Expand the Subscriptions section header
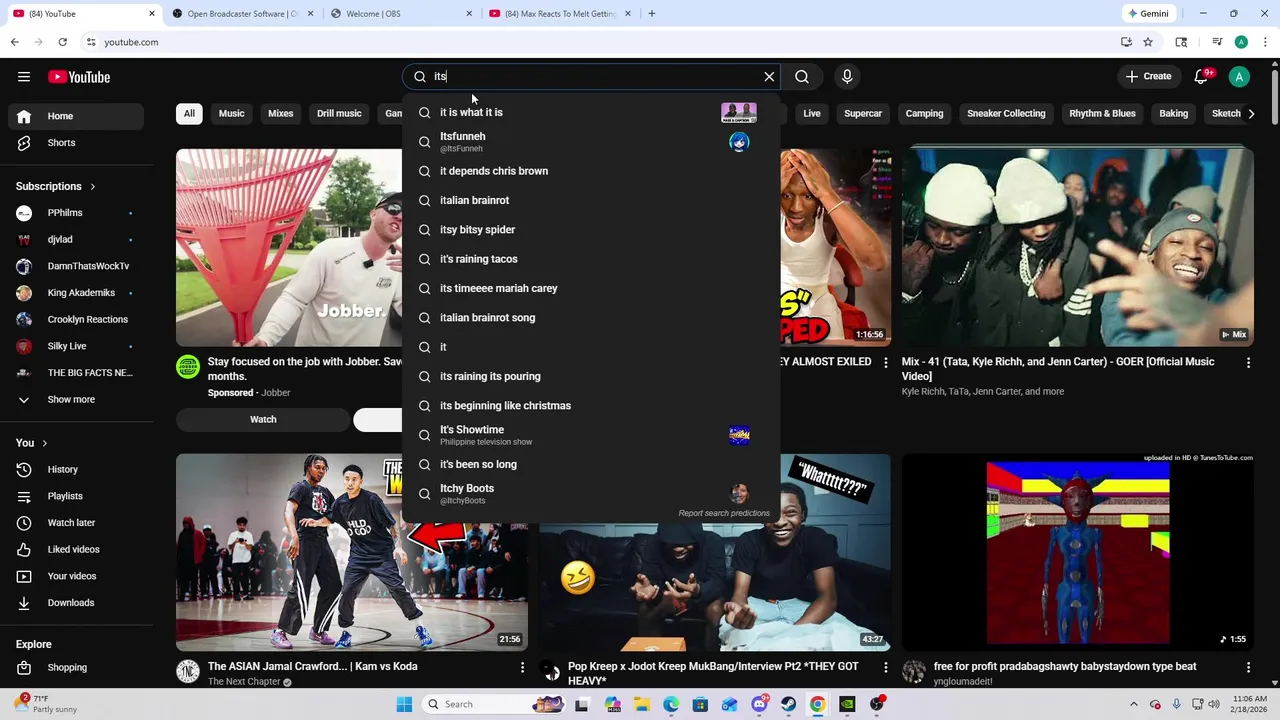Image resolution: width=1280 pixels, height=720 pixels. (56, 186)
